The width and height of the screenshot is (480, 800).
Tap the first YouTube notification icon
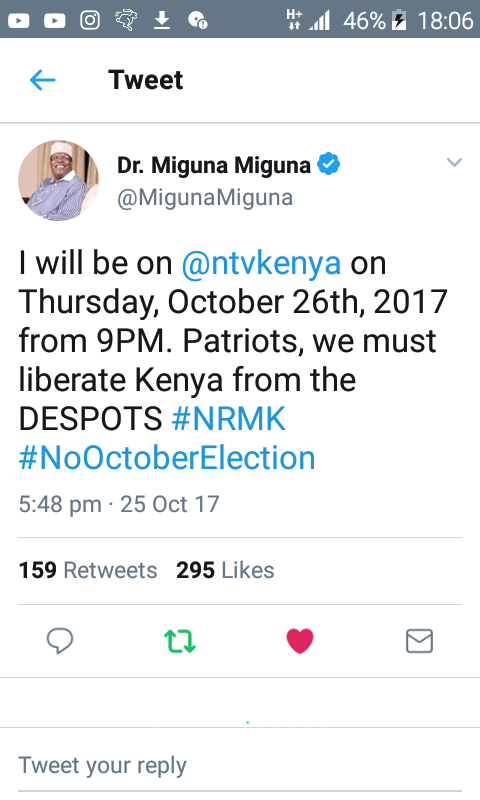click(x=18, y=20)
